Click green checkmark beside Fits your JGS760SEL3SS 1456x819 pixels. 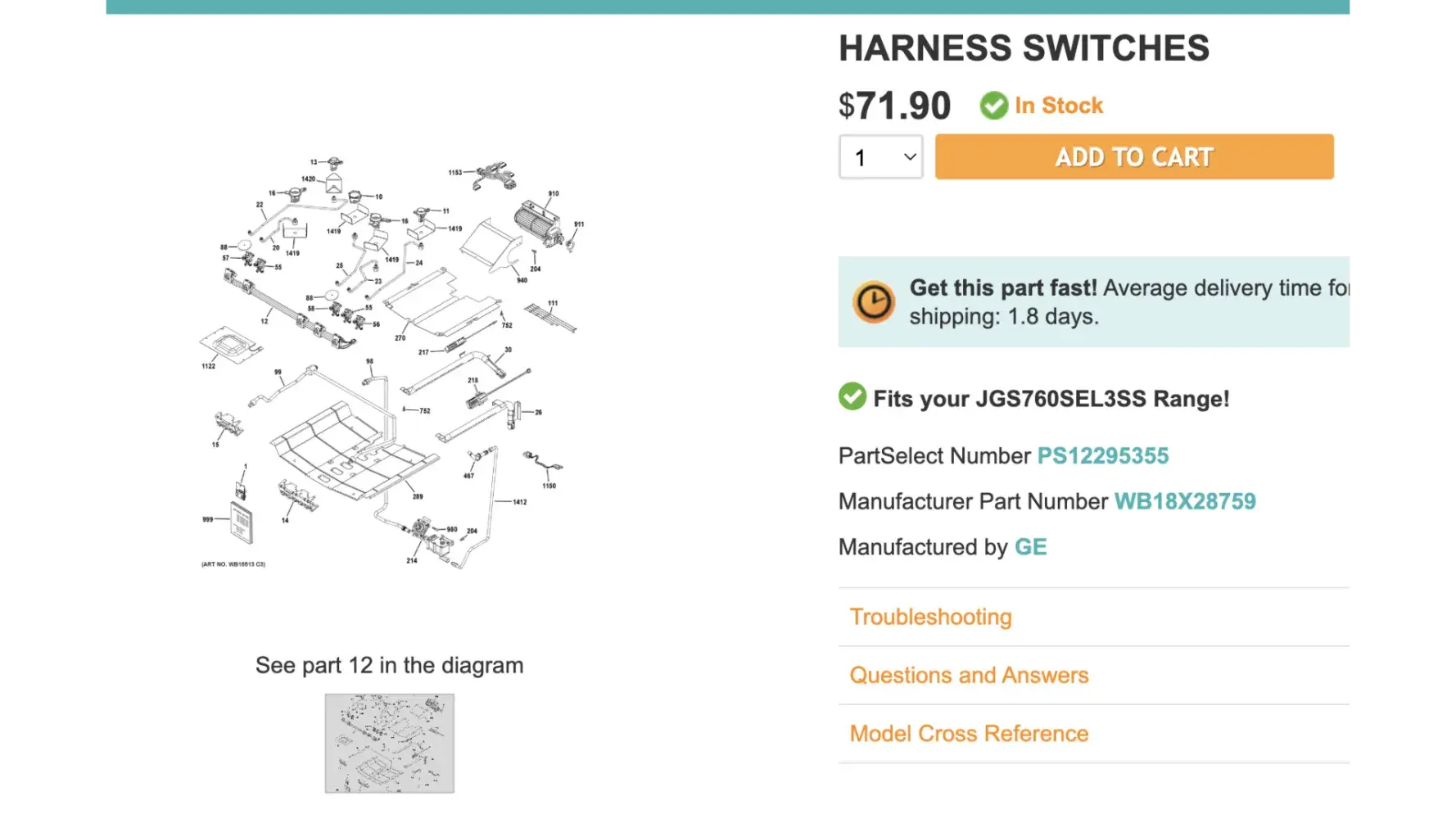(852, 397)
